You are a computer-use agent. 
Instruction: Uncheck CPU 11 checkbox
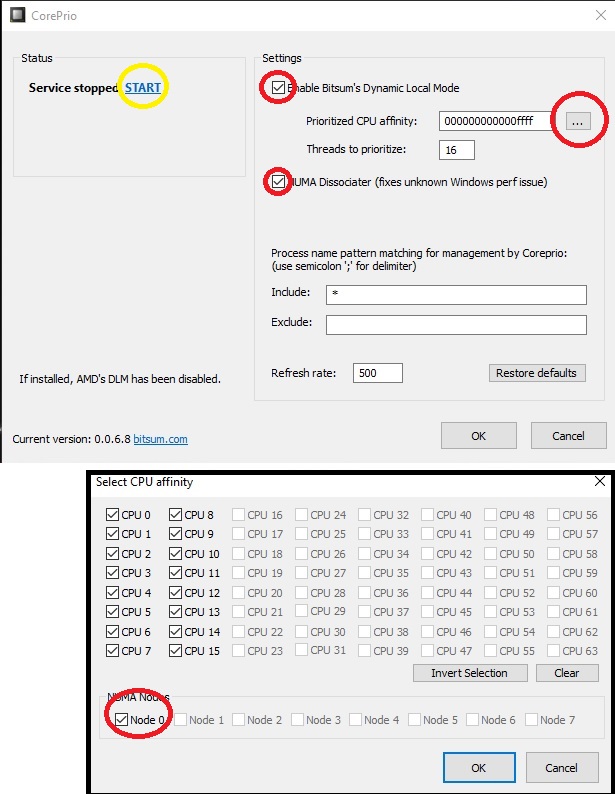[176, 573]
